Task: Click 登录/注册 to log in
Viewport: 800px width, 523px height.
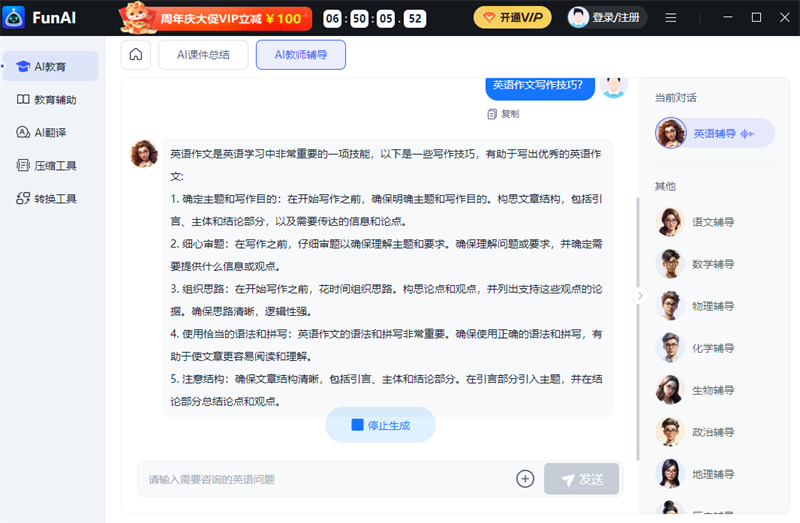Action: [607, 18]
